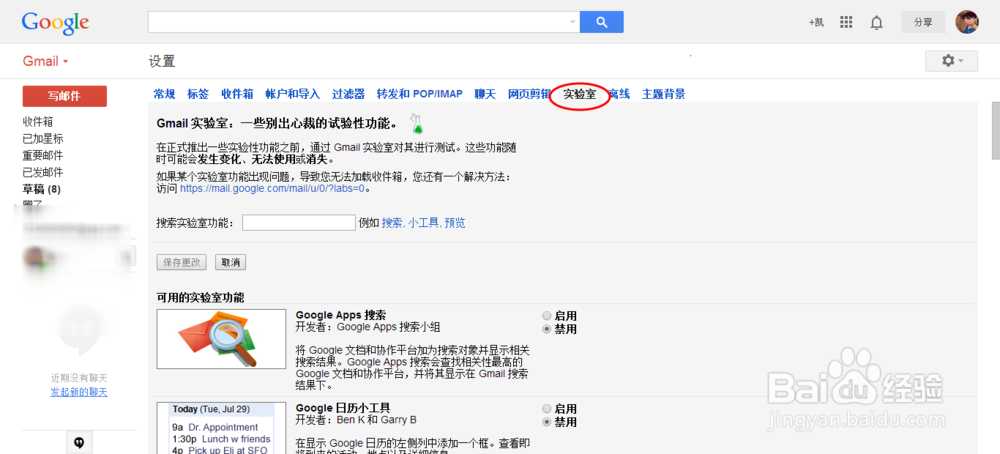Select the 实验室 labs tab
Screen dimensions: 1000x454
click(580, 94)
